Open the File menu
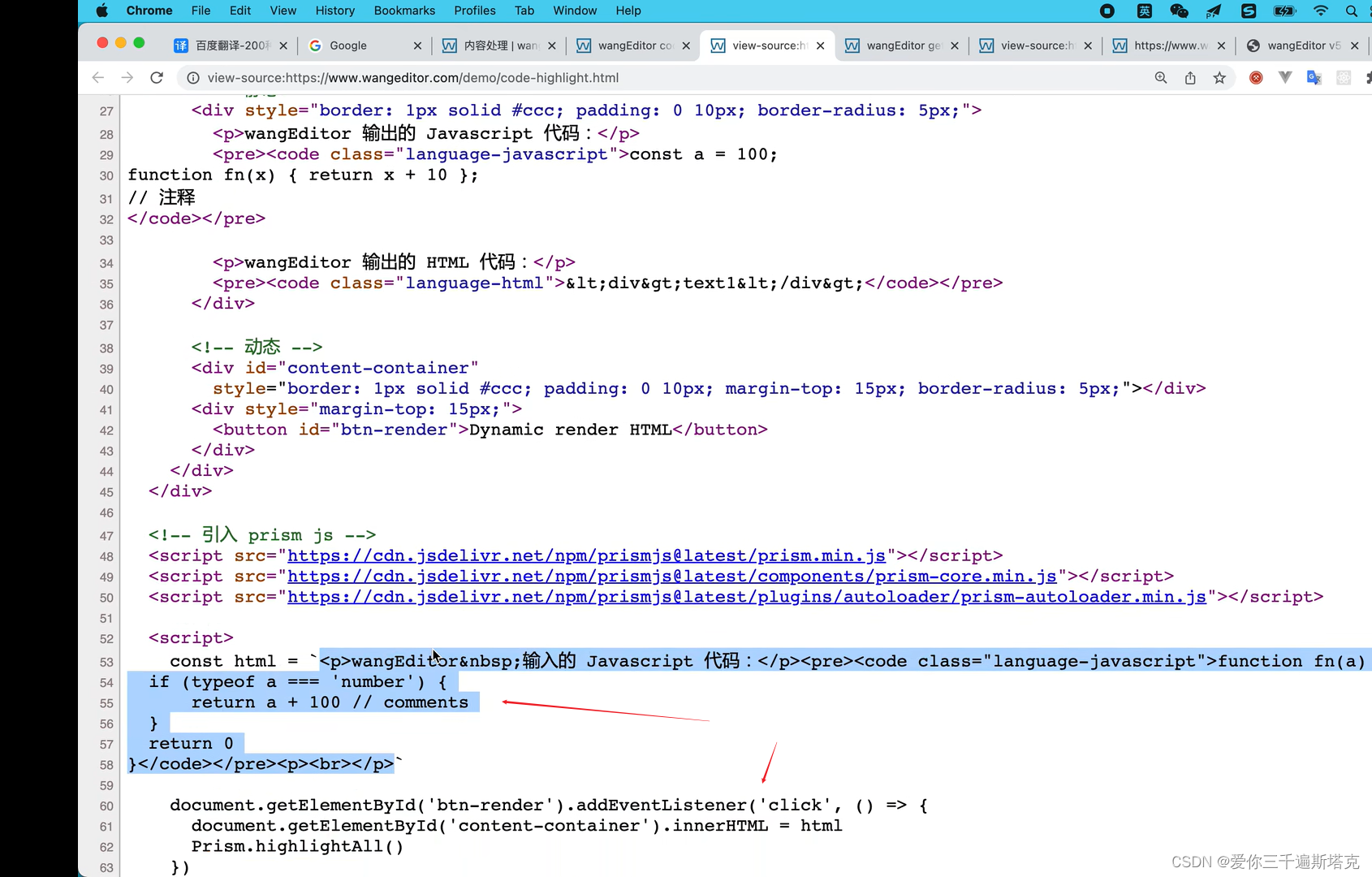 tap(201, 11)
